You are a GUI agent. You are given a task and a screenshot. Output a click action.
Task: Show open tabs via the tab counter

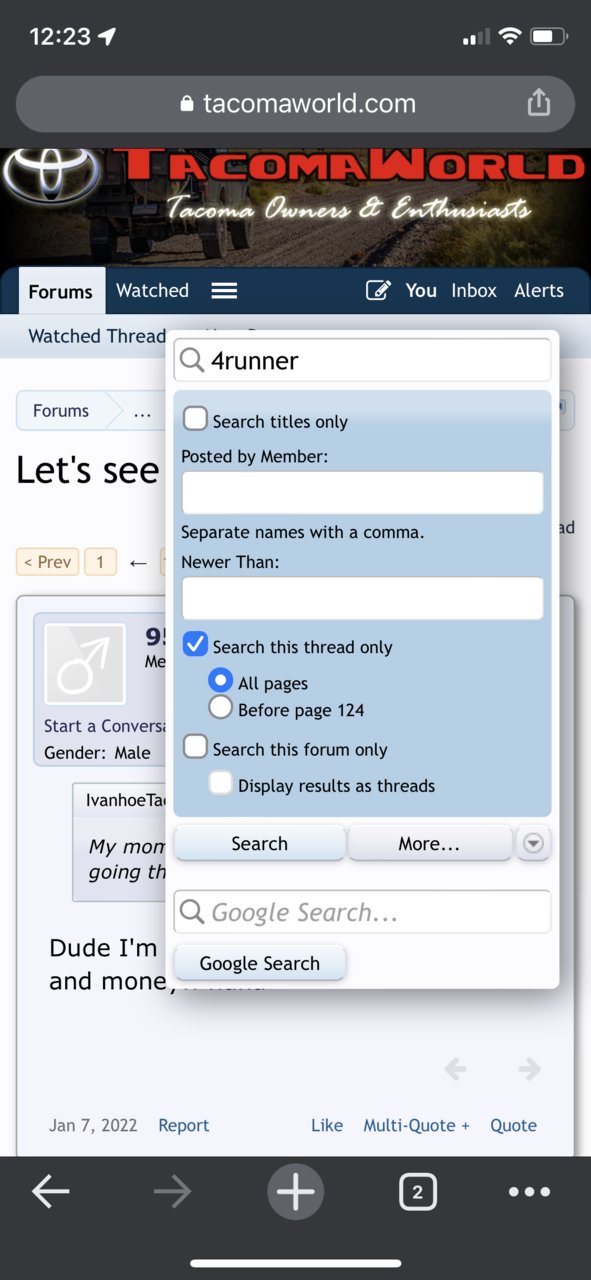[x=417, y=1191]
